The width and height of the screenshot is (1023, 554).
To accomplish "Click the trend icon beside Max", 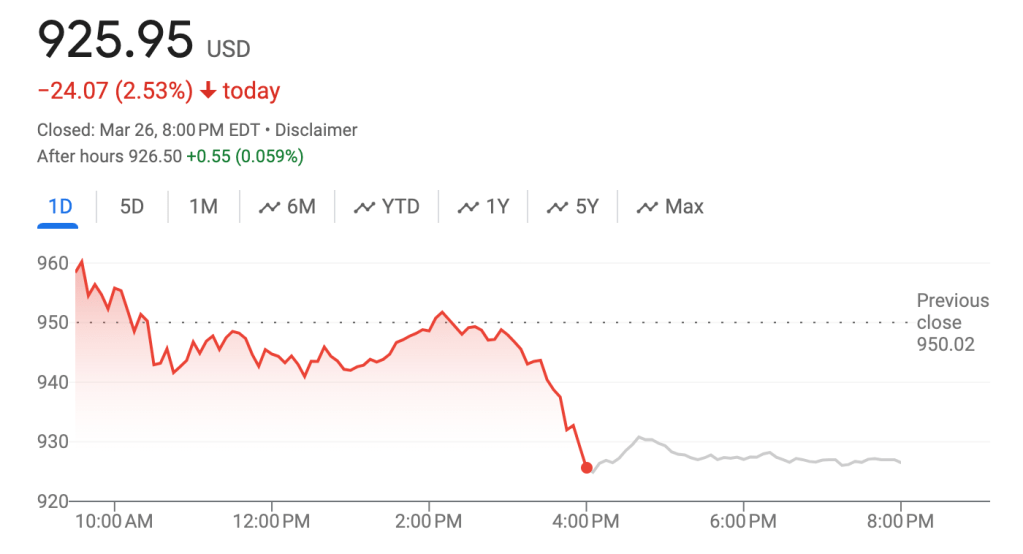I will [x=648, y=208].
